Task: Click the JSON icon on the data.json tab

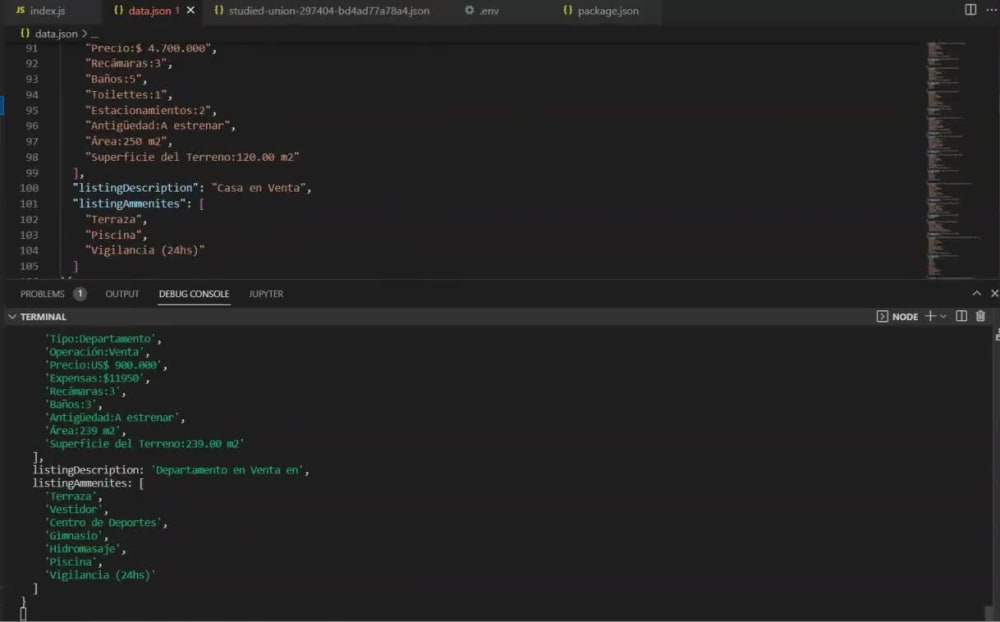Action: pos(120,10)
